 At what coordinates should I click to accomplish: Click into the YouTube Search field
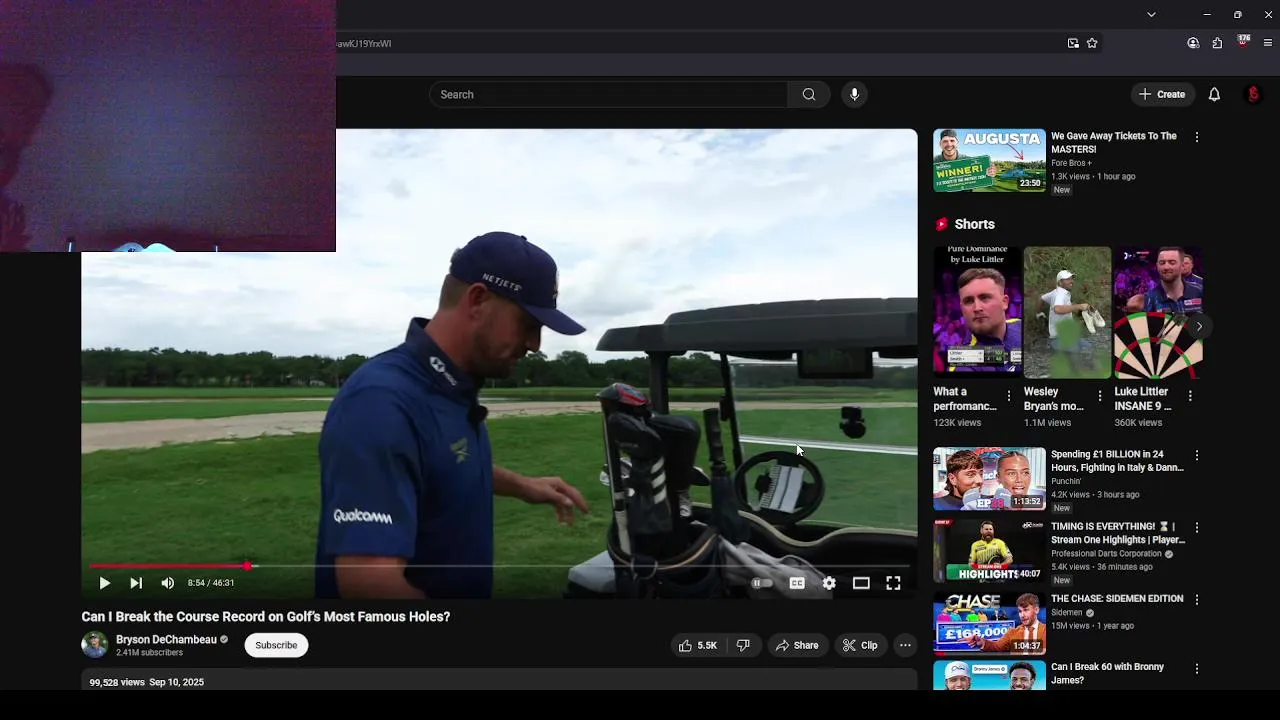(x=608, y=94)
